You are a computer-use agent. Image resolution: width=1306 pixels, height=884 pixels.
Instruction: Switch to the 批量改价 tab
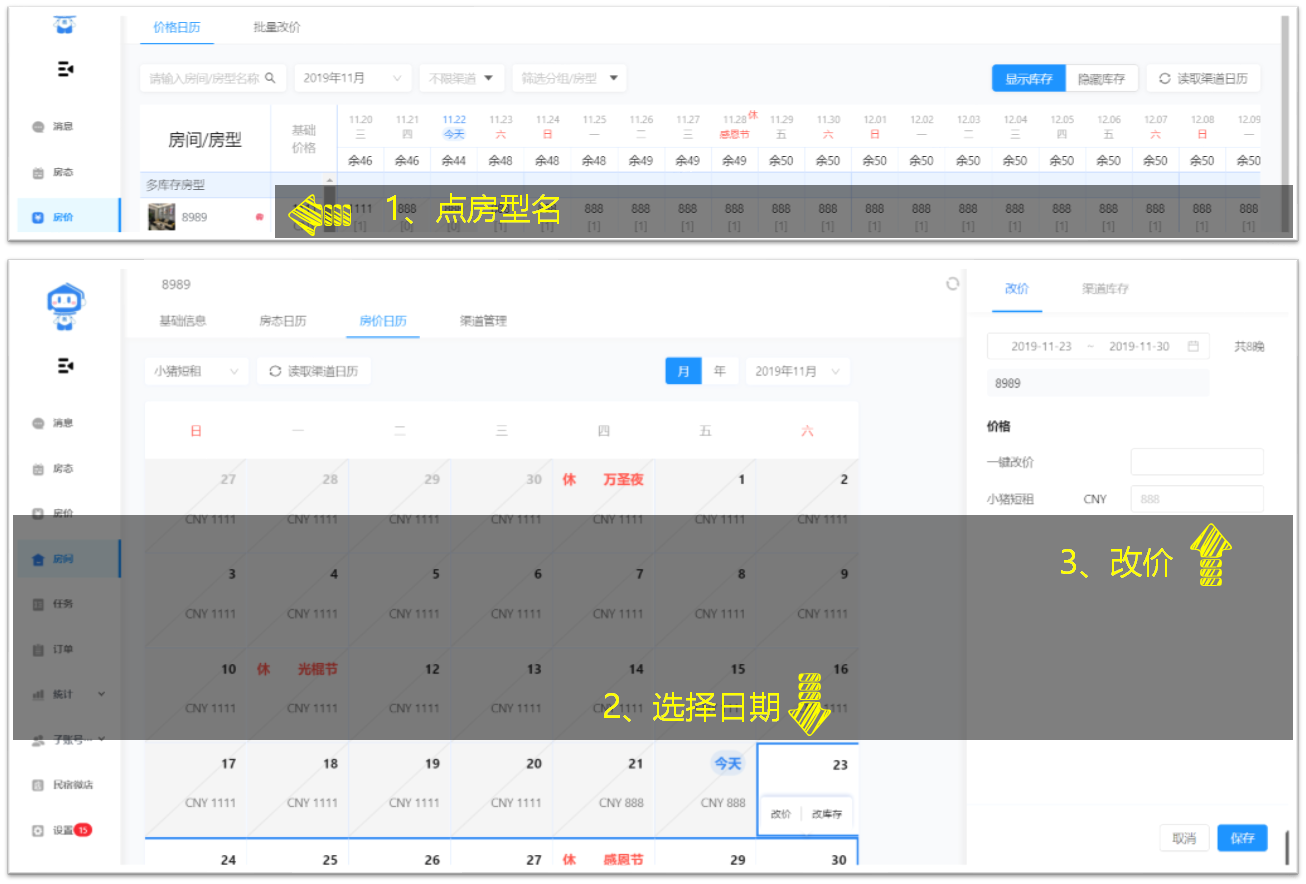pyautogui.click(x=277, y=27)
